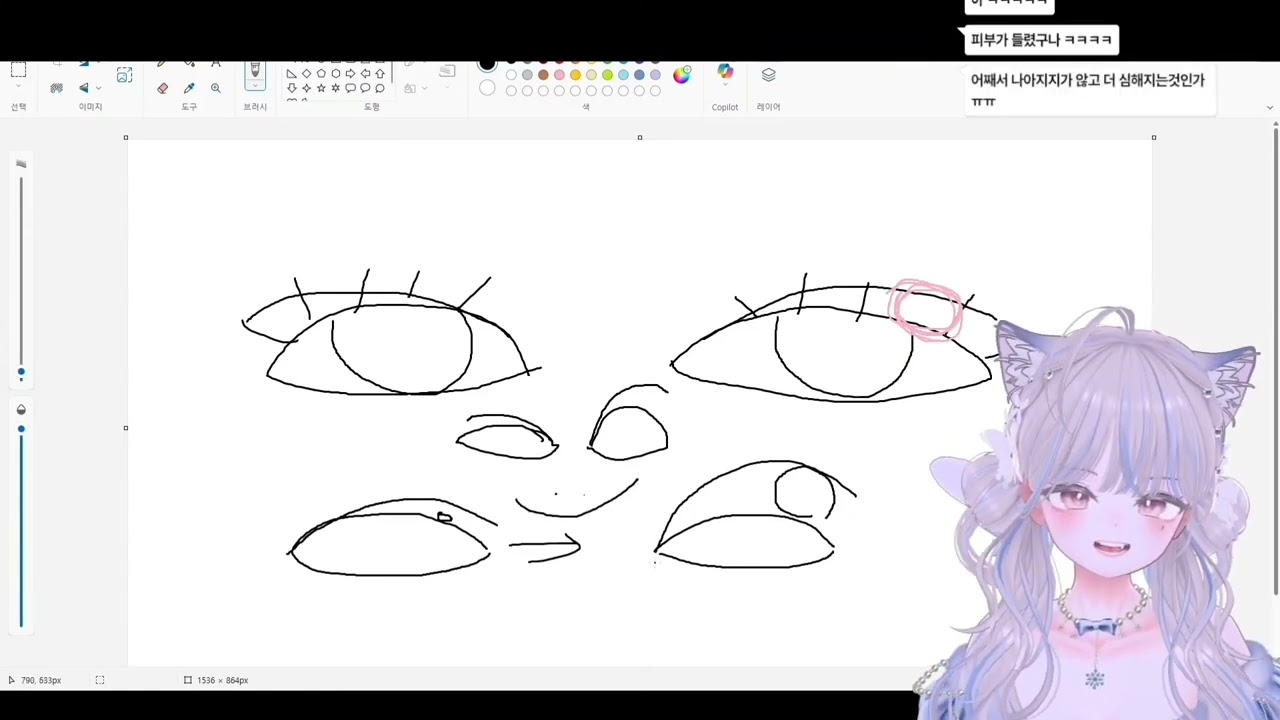Open the Layers (레이어) panel icon
This screenshot has width=1280, height=720.
click(x=768, y=75)
